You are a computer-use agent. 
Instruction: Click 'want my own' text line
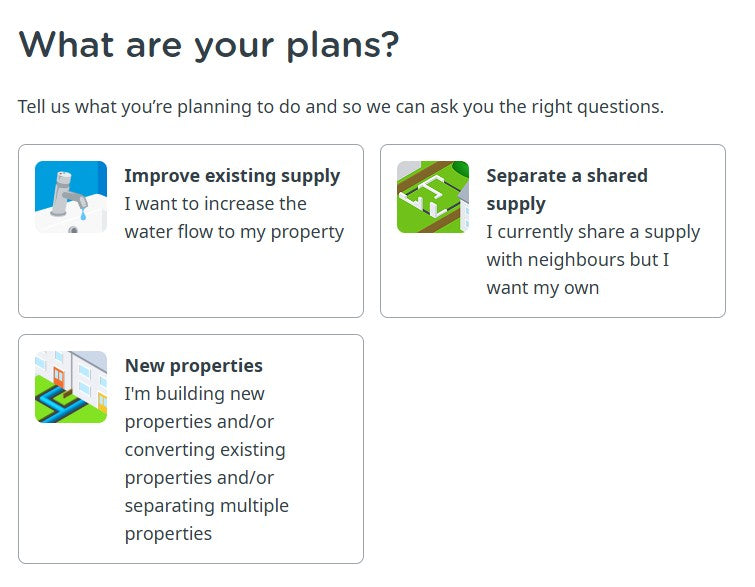tap(543, 288)
